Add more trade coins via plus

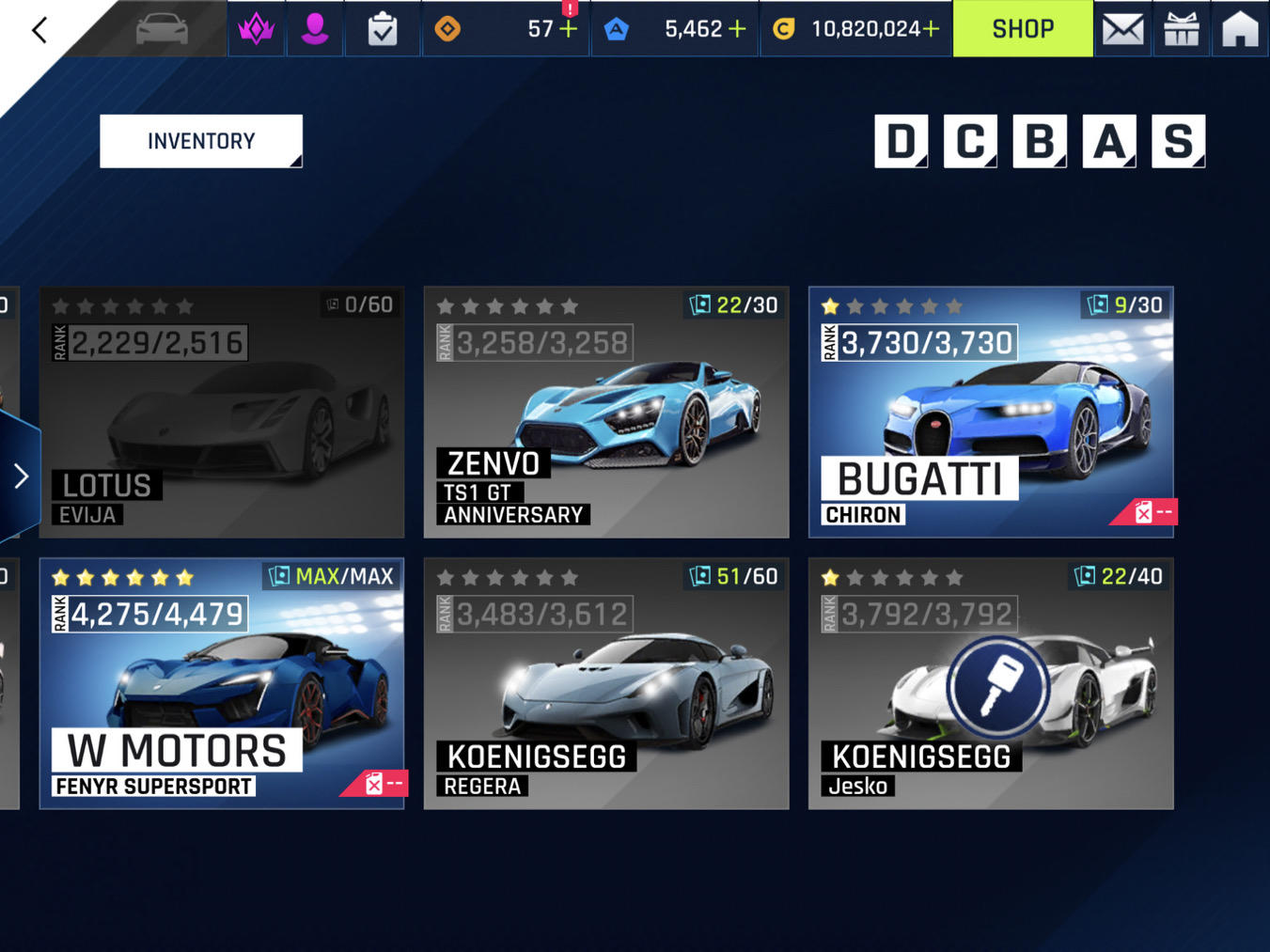pos(568,29)
